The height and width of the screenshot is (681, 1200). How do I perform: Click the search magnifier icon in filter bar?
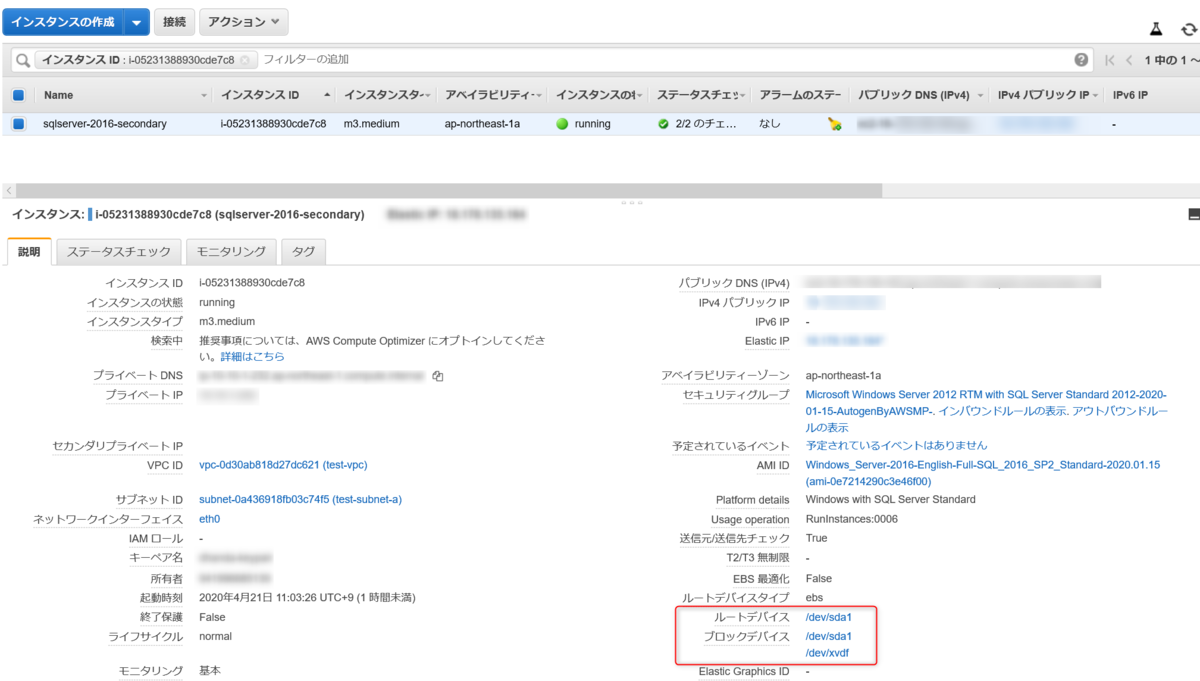[21, 60]
